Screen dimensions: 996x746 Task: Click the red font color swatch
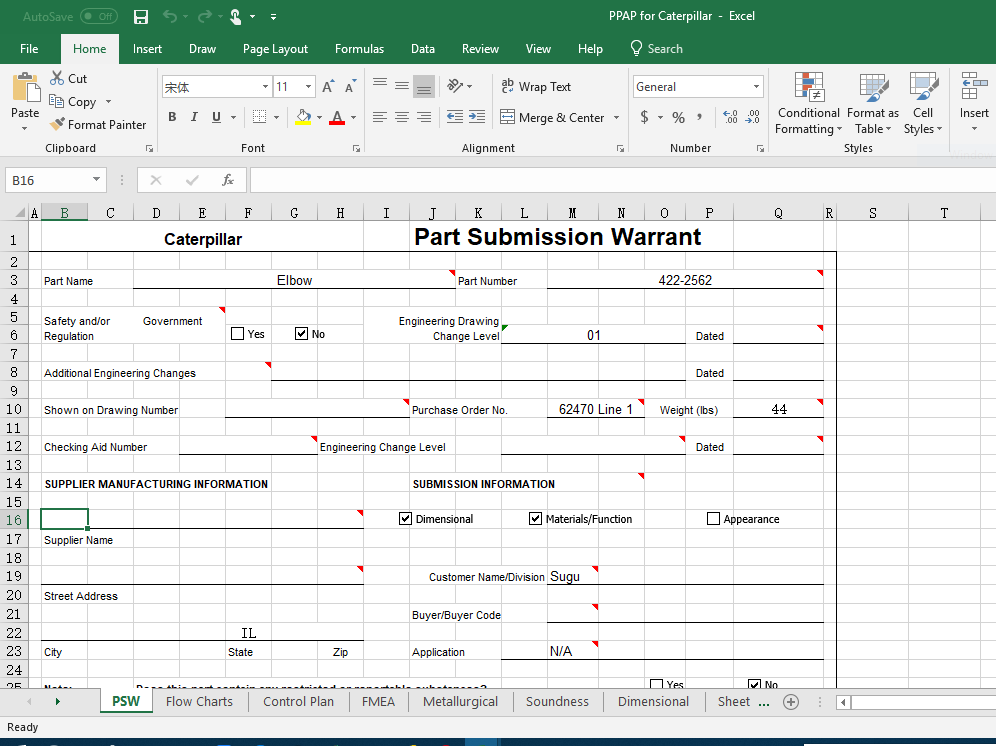click(x=337, y=117)
